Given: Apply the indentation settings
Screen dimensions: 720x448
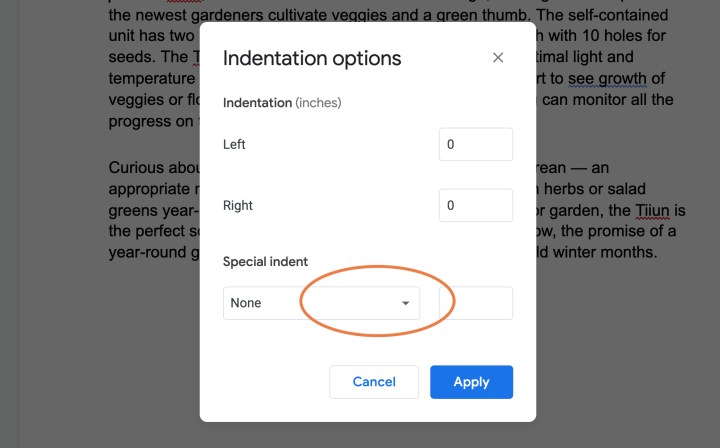Looking at the screenshot, I should pyautogui.click(x=471, y=381).
